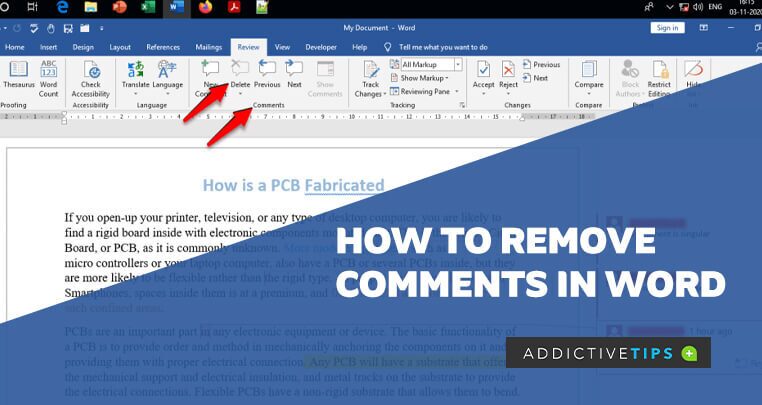Expand the Show Markup menu
Screen dimensions: 762x405
[x=424, y=77]
